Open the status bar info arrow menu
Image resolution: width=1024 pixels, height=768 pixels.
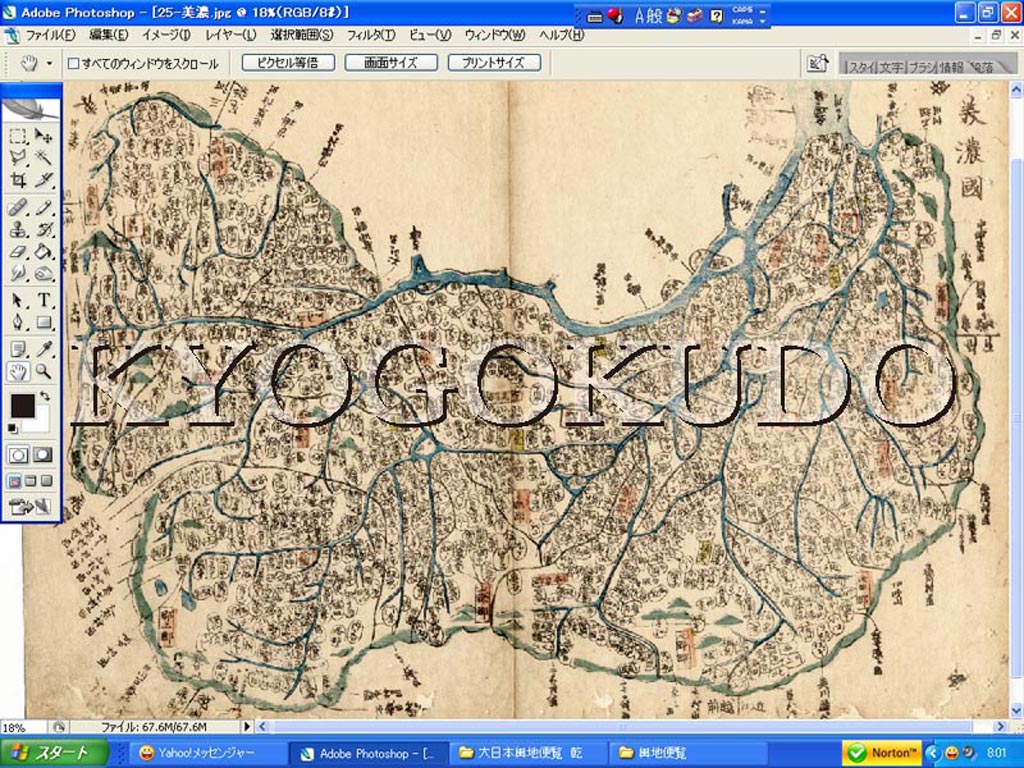pos(247,726)
